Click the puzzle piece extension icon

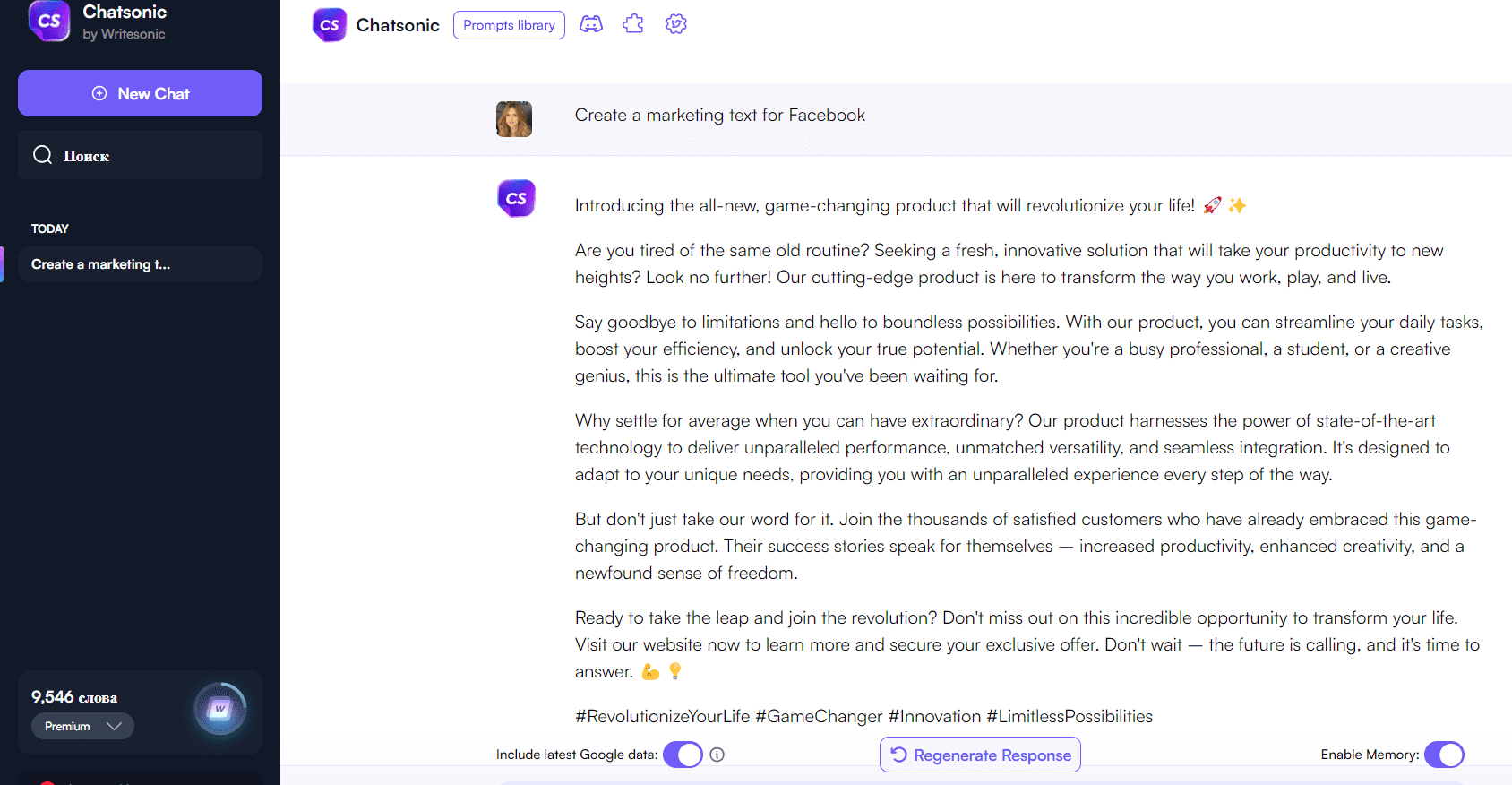[633, 24]
